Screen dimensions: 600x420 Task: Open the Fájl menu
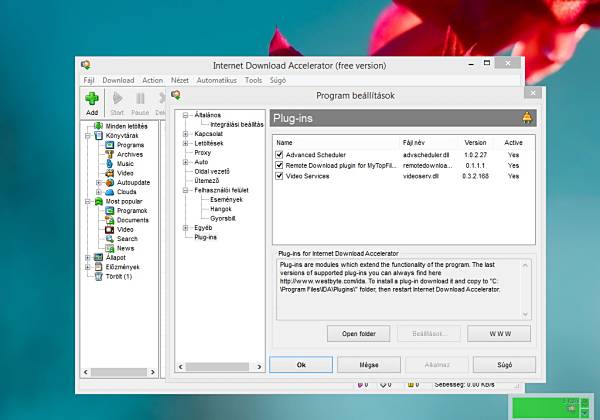pos(89,80)
